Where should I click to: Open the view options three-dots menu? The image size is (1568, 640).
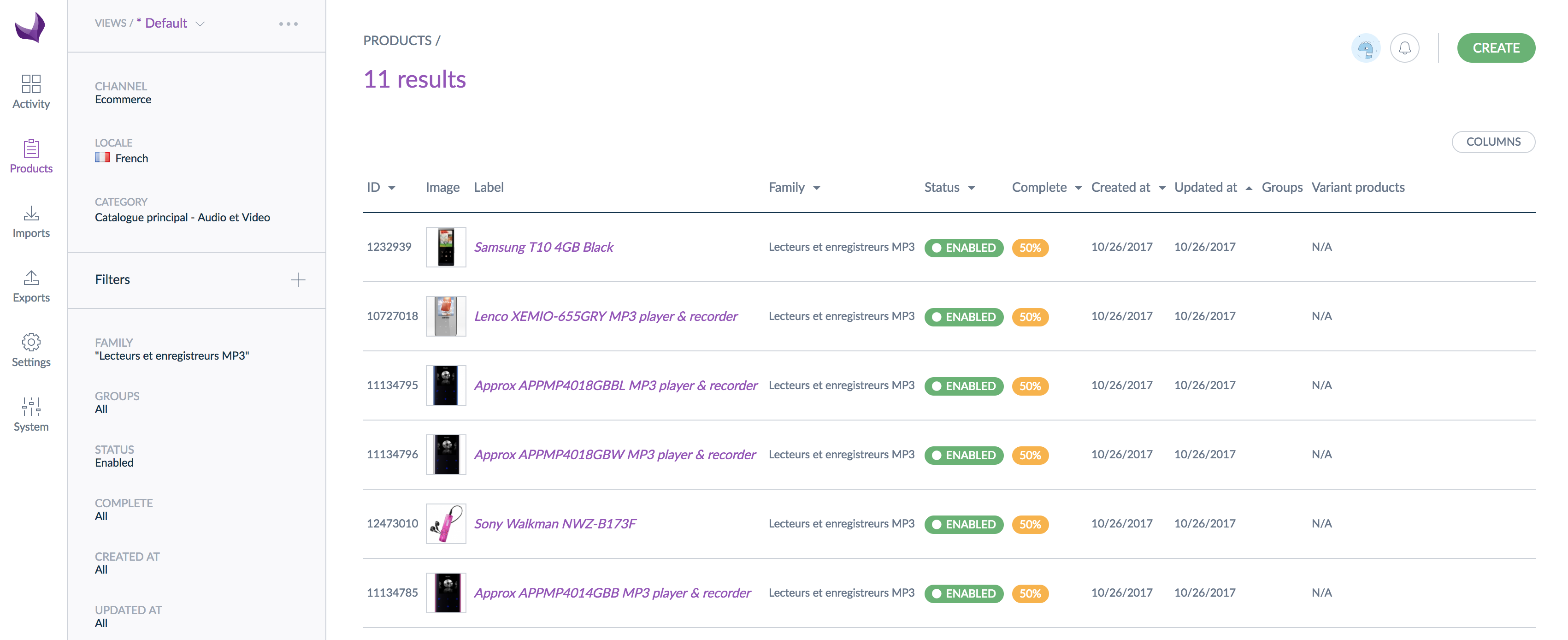[288, 24]
